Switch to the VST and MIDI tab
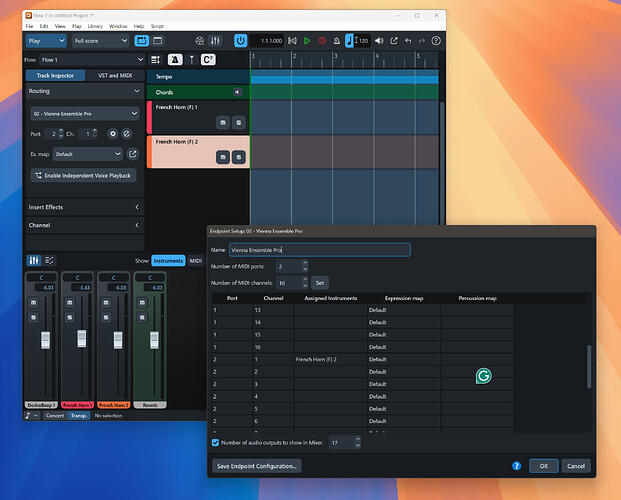Image resolution: width=621 pixels, height=500 pixels. (x=115, y=75)
